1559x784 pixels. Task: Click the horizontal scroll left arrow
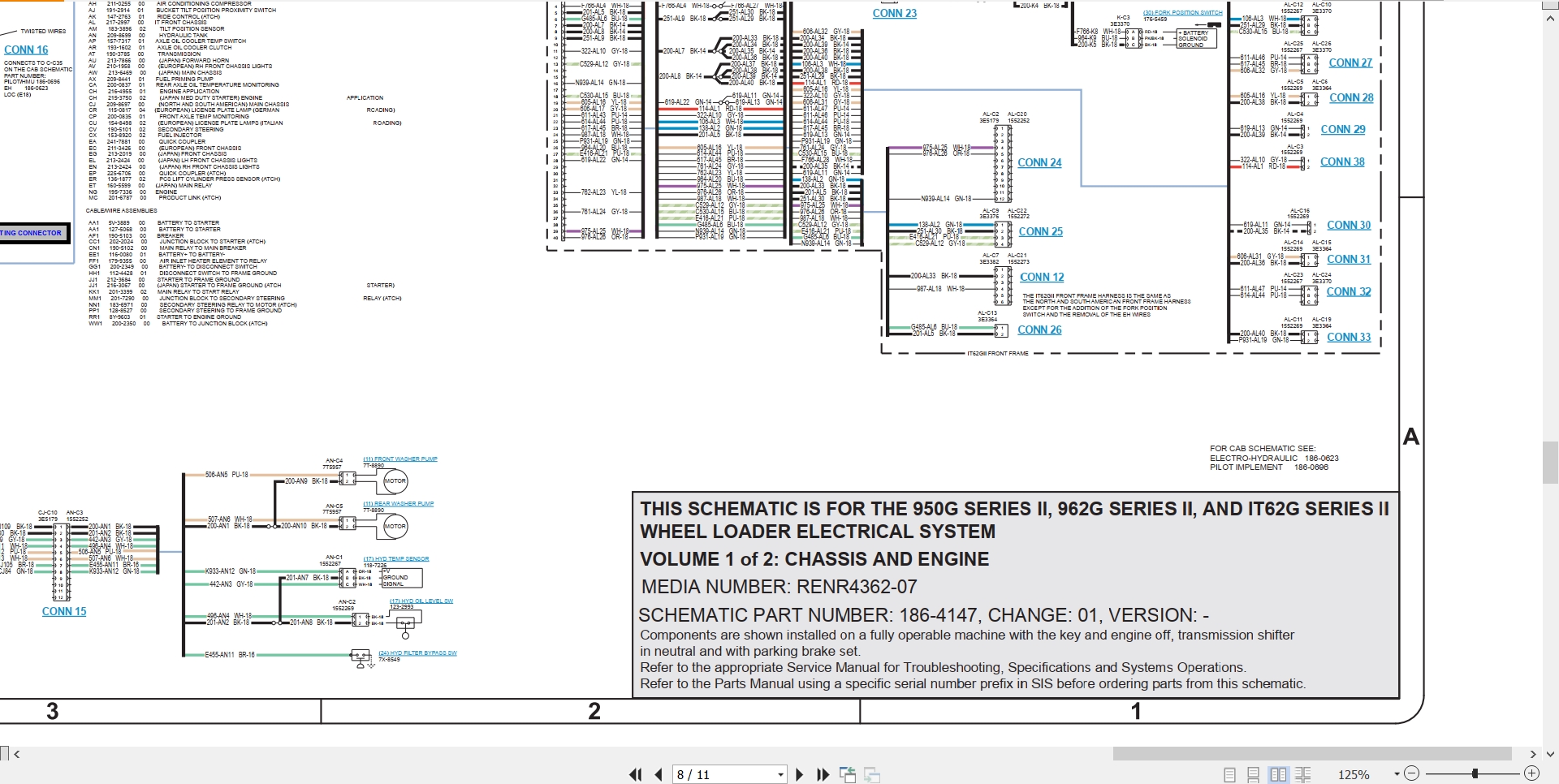pyautogui.click(x=17, y=754)
